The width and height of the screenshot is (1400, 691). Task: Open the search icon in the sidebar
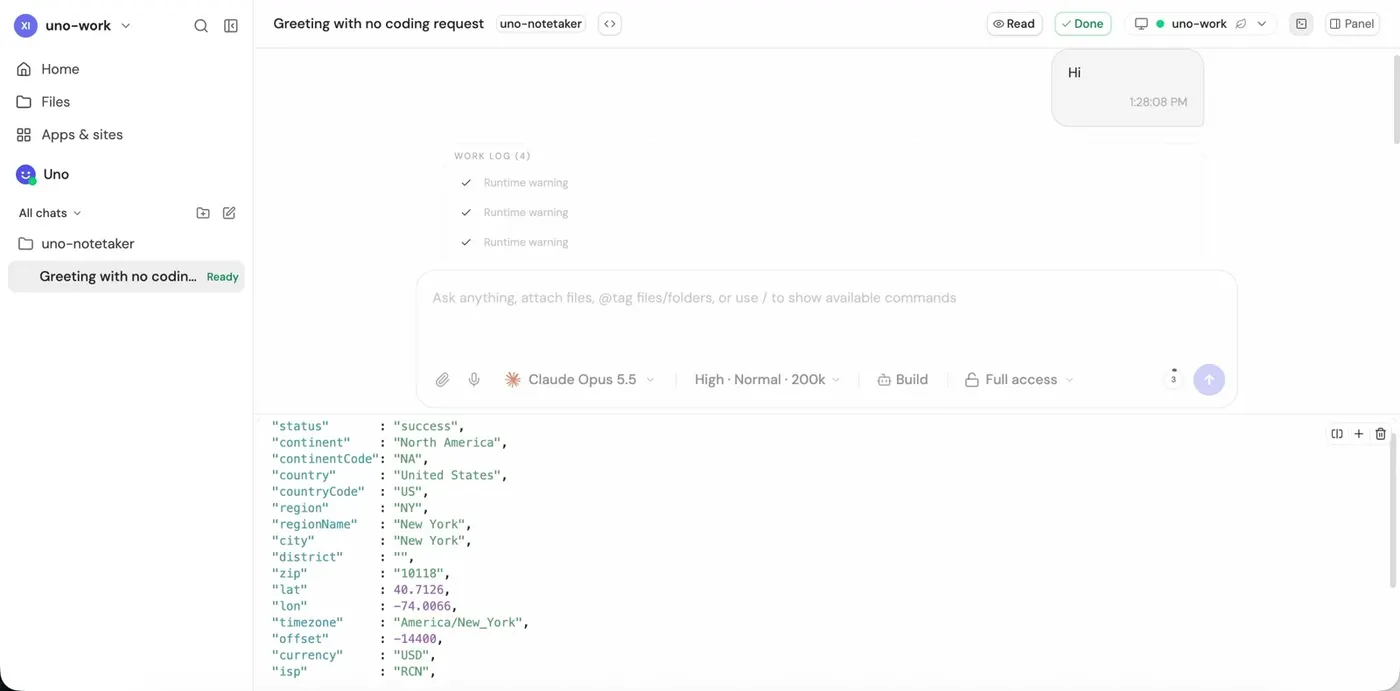pos(201,26)
